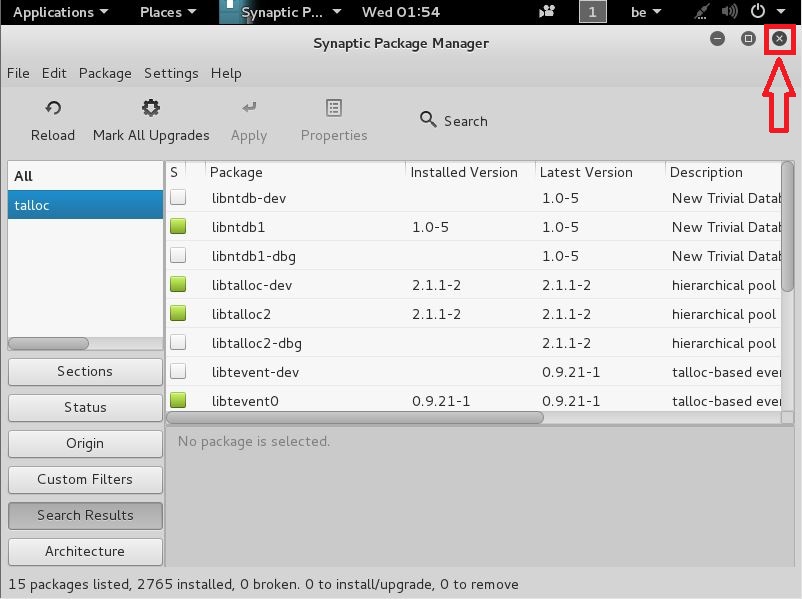Select the libtevent0 package name
The width and height of the screenshot is (802, 599).
click(245, 401)
